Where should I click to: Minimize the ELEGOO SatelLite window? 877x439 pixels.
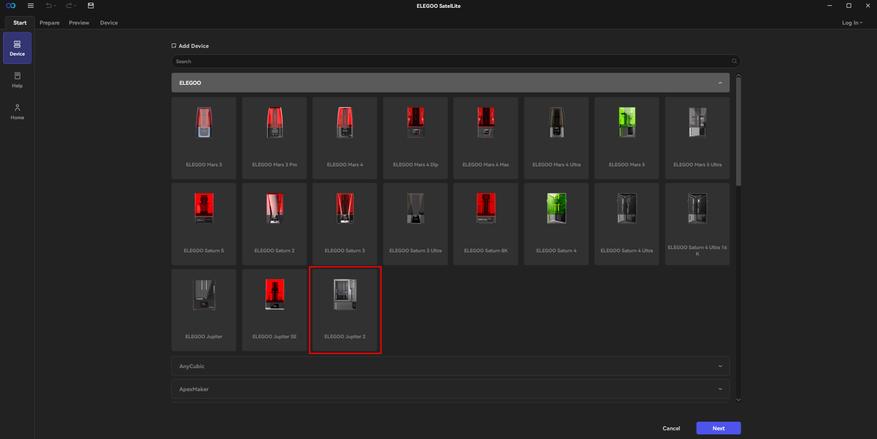point(829,6)
